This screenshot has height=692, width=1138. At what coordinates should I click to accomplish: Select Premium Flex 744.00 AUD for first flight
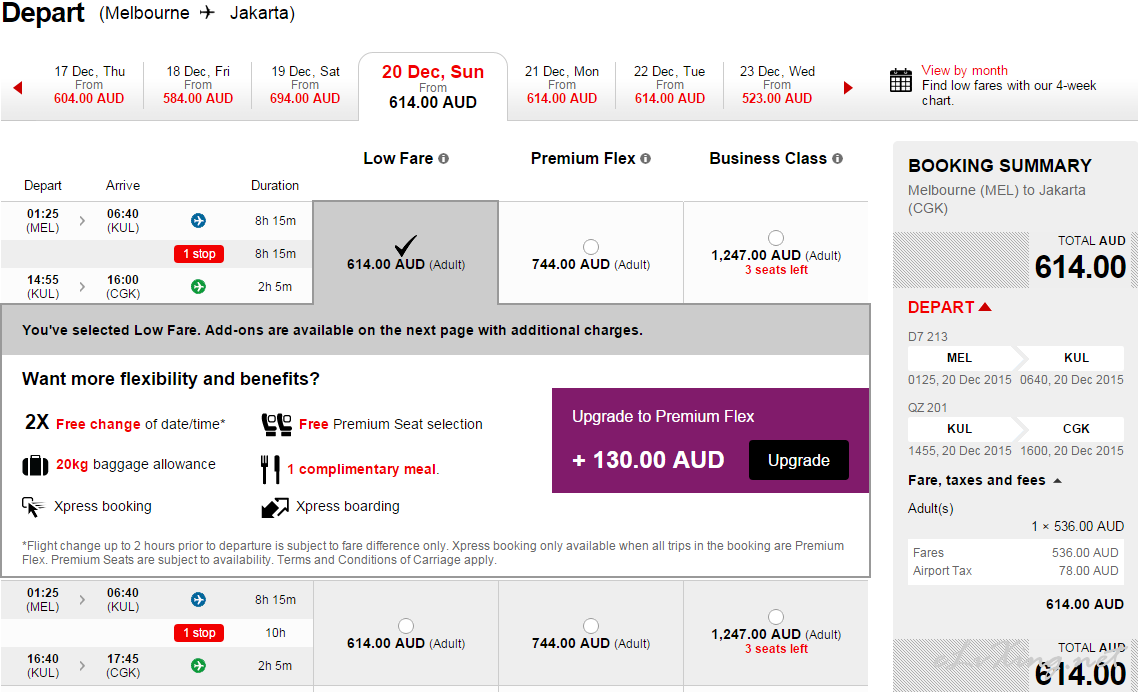click(x=591, y=247)
